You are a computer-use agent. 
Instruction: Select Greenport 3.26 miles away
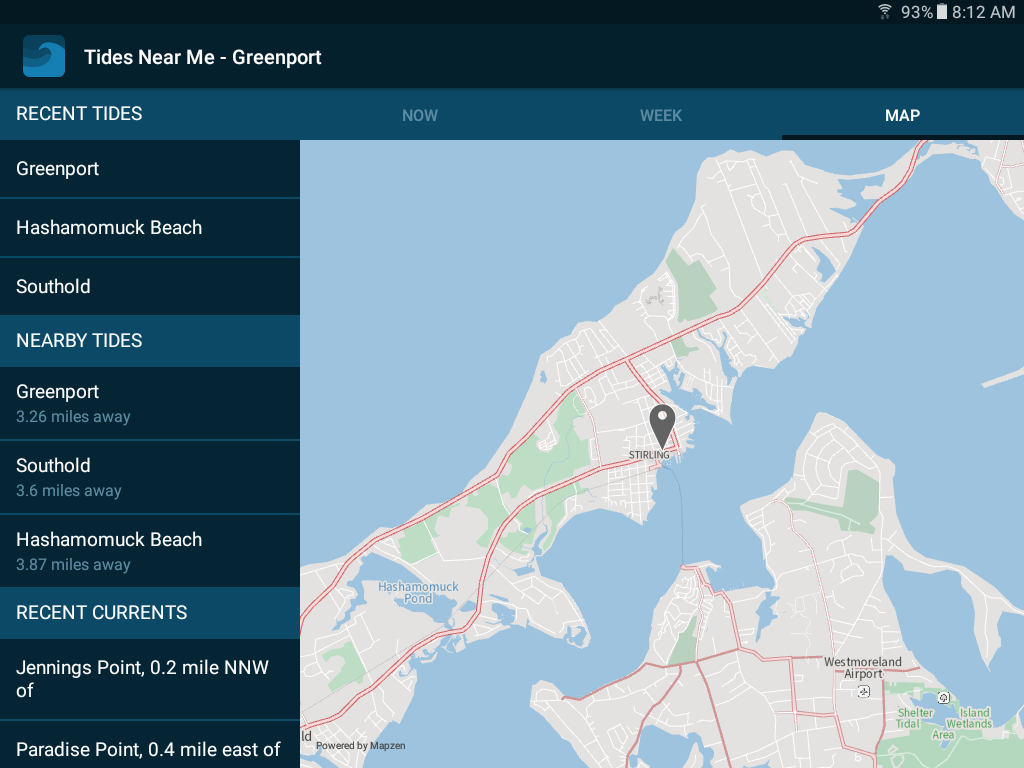tap(150, 403)
